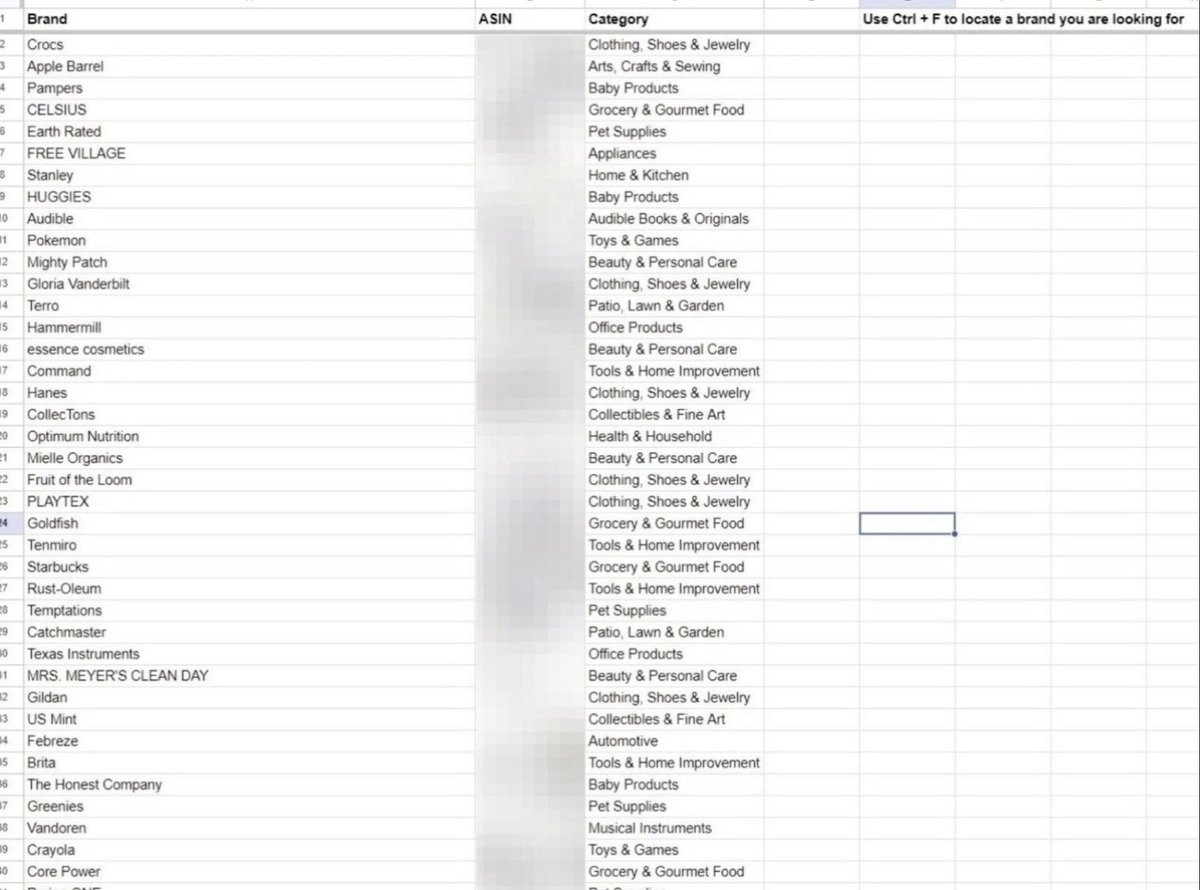The image size is (1200, 890).
Task: Select the Pokemon brand cell
Action: click(x=247, y=241)
